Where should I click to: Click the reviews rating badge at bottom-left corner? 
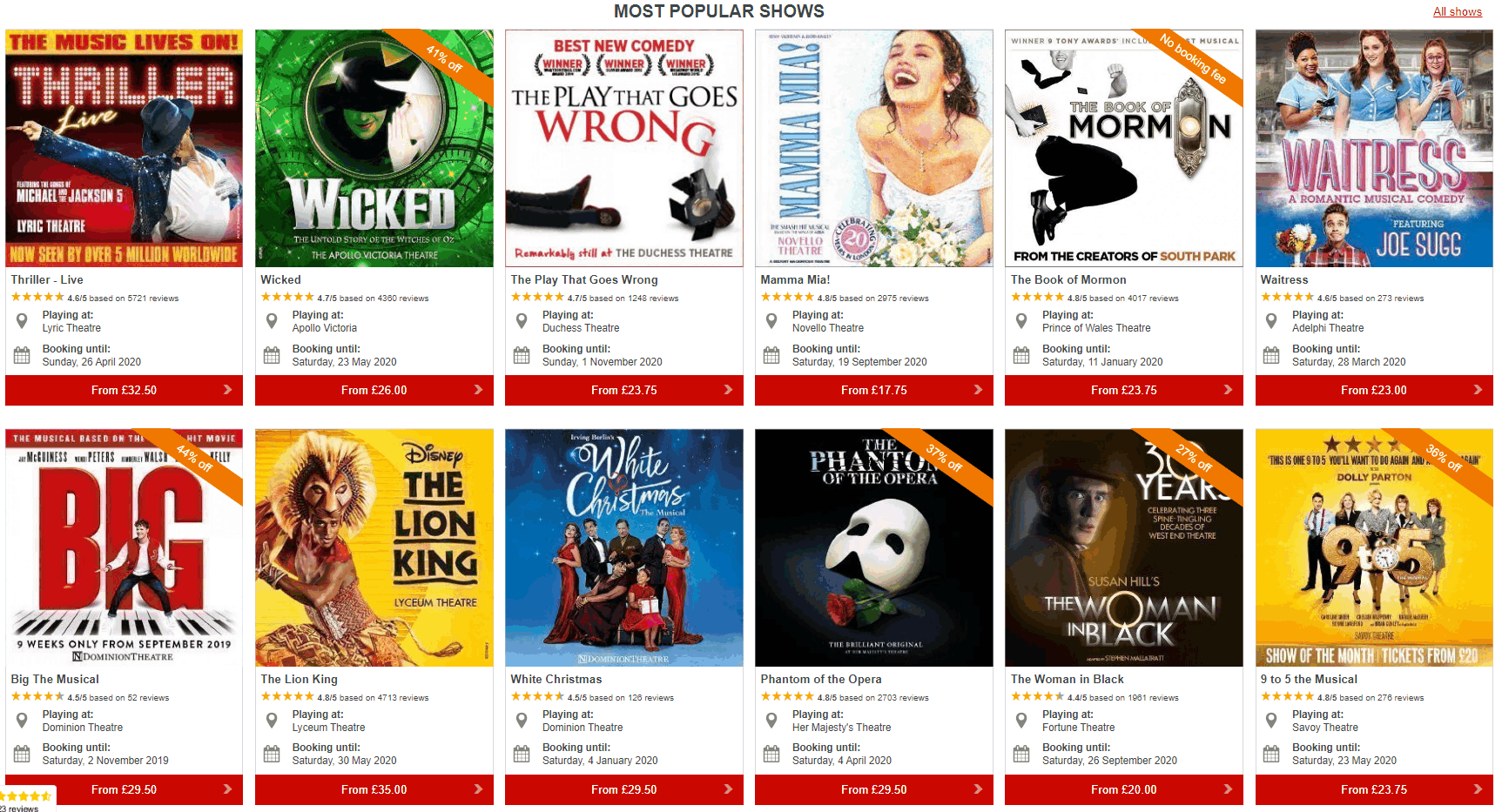(28, 800)
